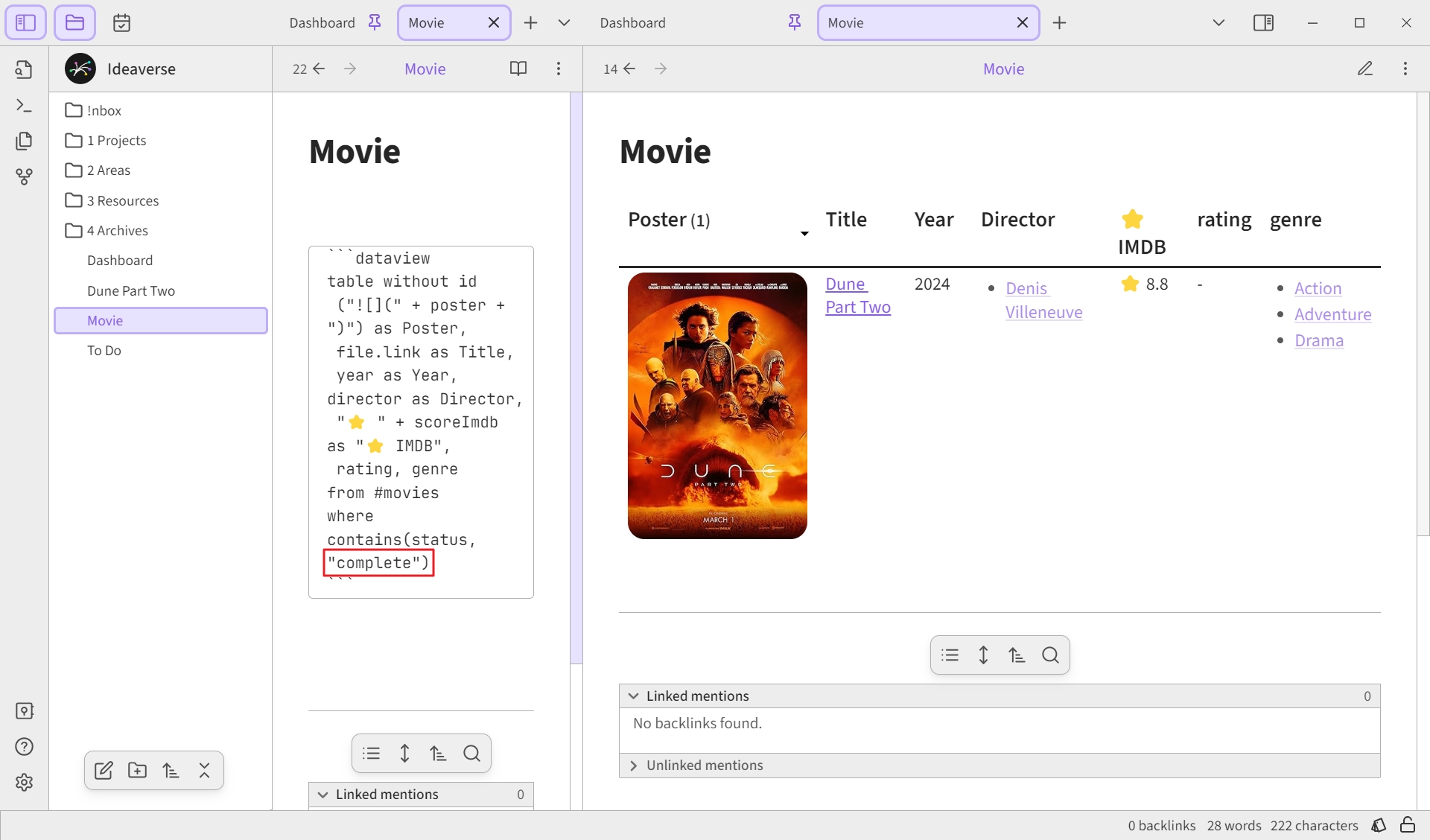Open graph view from ribbon
The height and width of the screenshot is (840, 1430).
24,176
